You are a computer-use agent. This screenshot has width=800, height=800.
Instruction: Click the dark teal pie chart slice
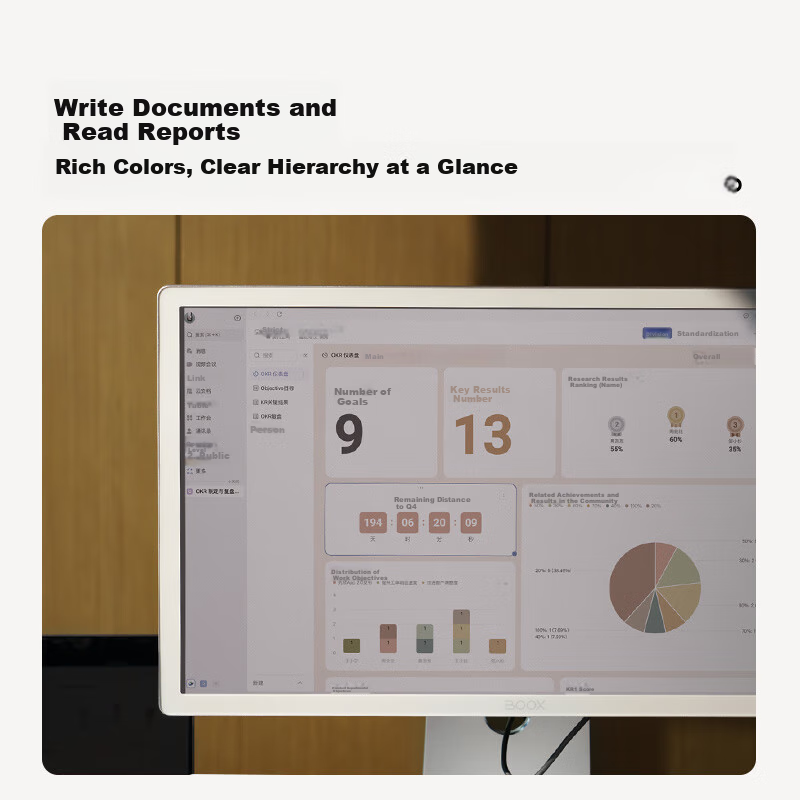[655, 617]
